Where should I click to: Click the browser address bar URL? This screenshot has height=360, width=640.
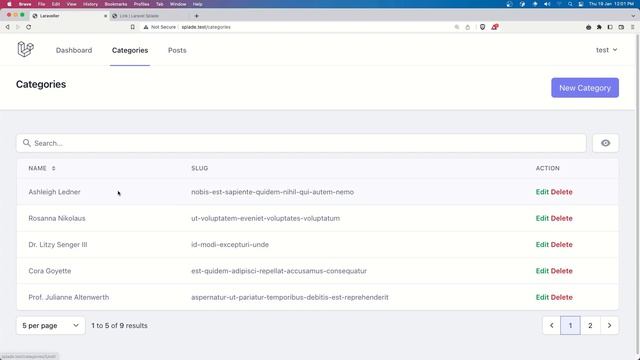coord(206,27)
